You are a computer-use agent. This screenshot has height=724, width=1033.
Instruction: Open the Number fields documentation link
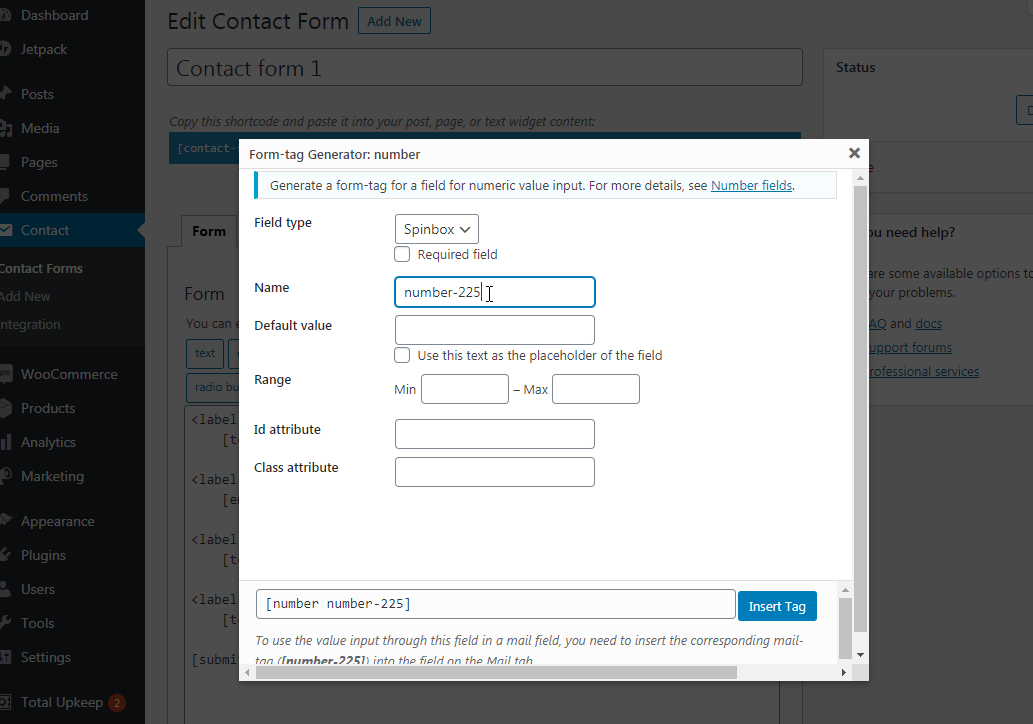[751, 185]
